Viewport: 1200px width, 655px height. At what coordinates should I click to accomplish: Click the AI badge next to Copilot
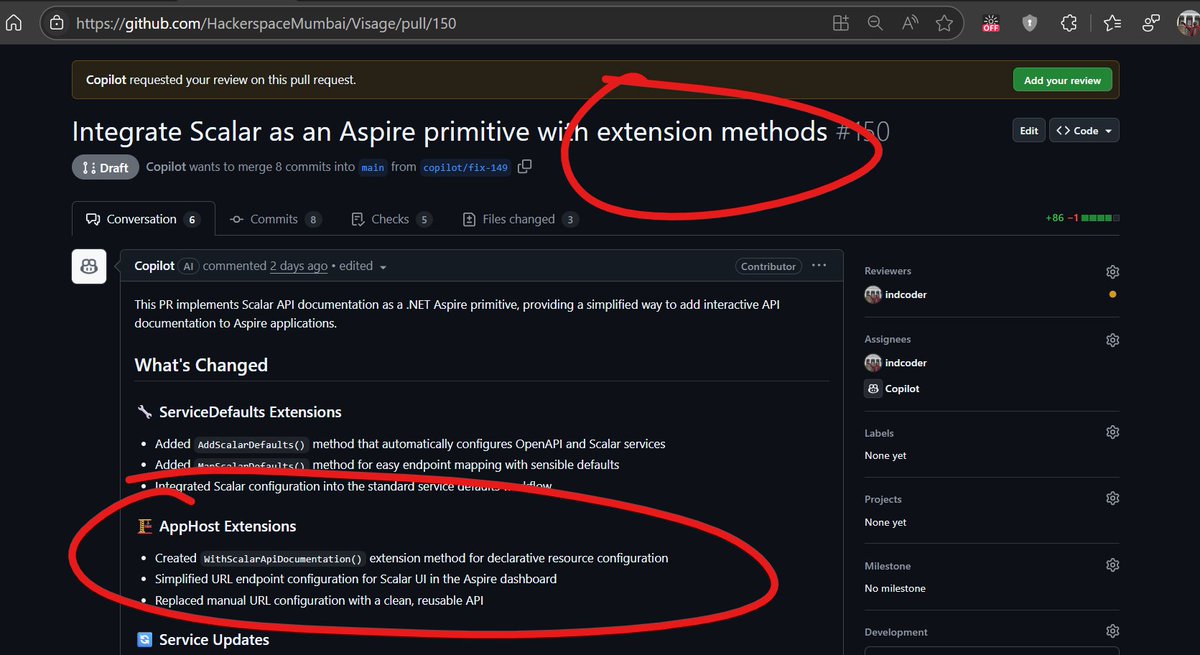pos(188,266)
